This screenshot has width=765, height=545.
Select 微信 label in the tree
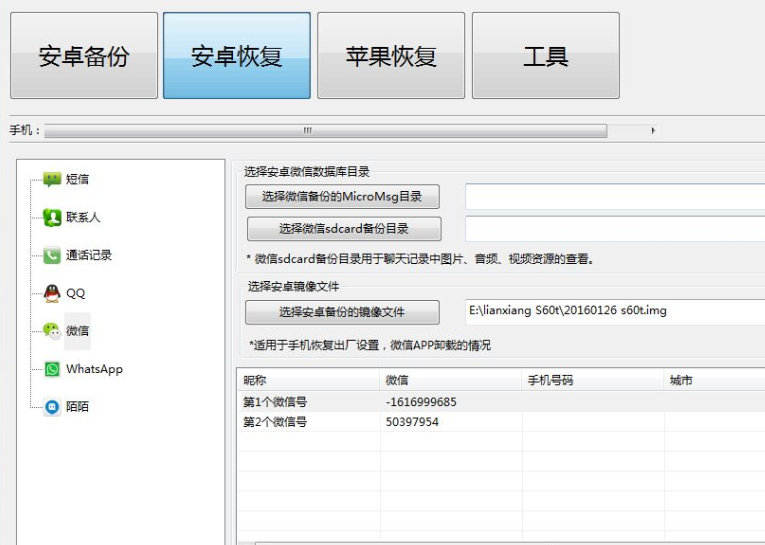click(x=78, y=331)
